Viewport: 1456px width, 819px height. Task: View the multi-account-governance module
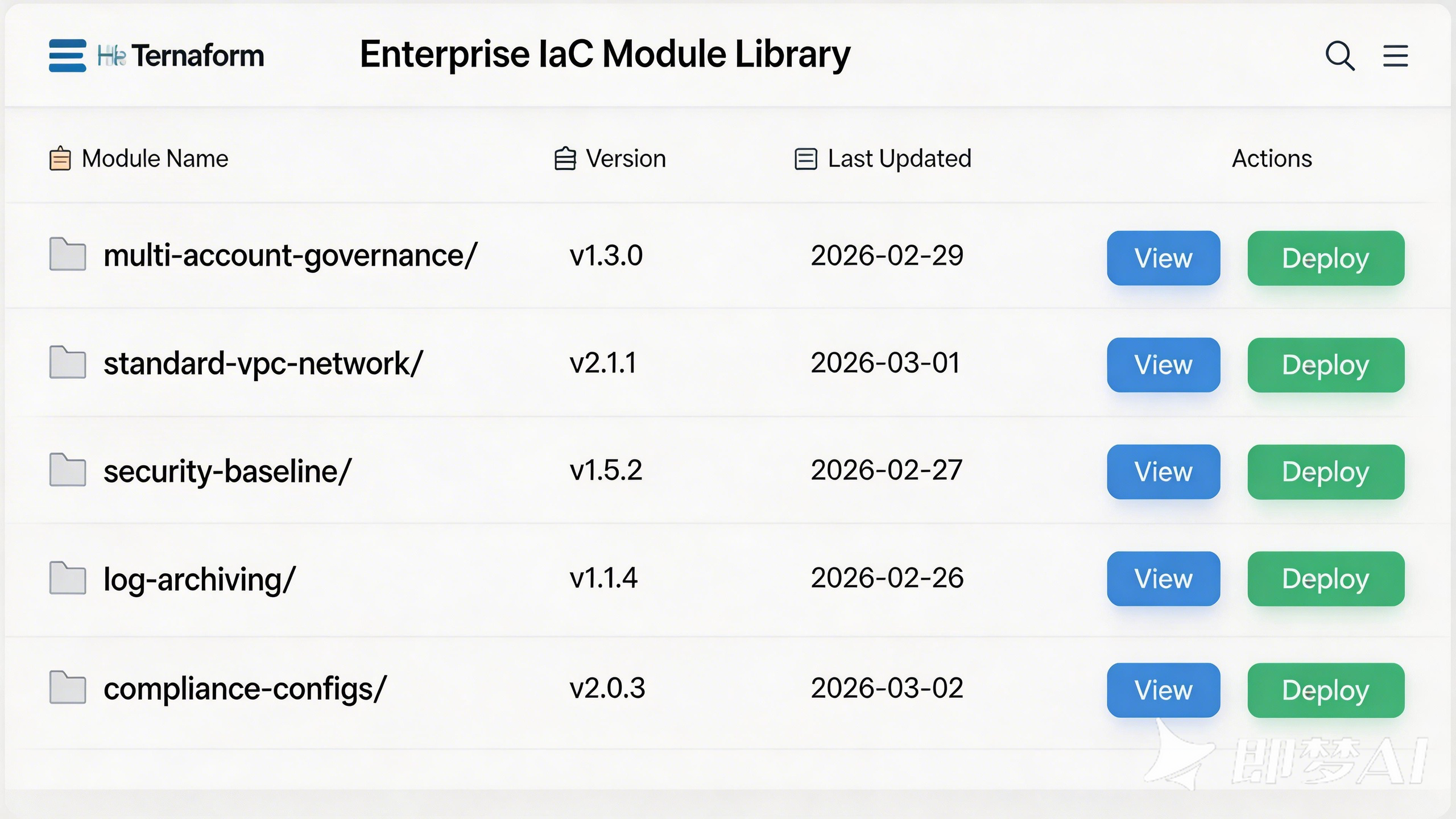1163,258
